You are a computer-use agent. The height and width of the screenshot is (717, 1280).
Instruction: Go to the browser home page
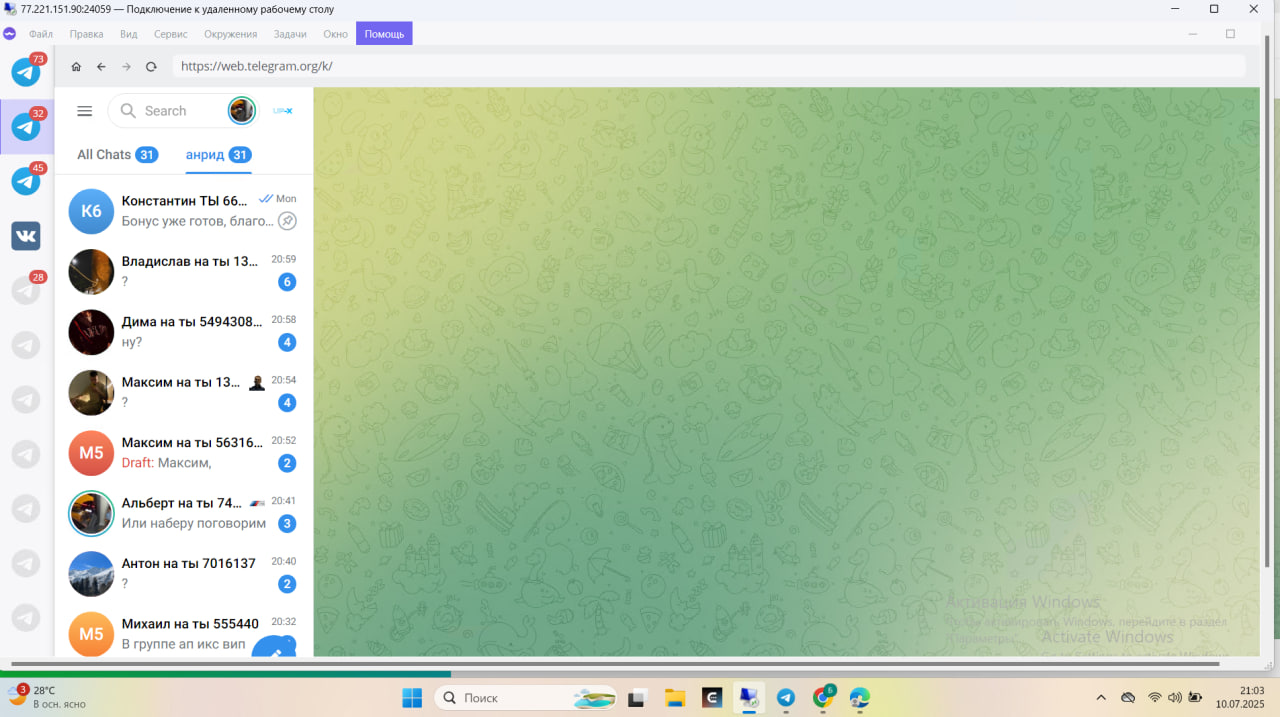tap(76, 67)
